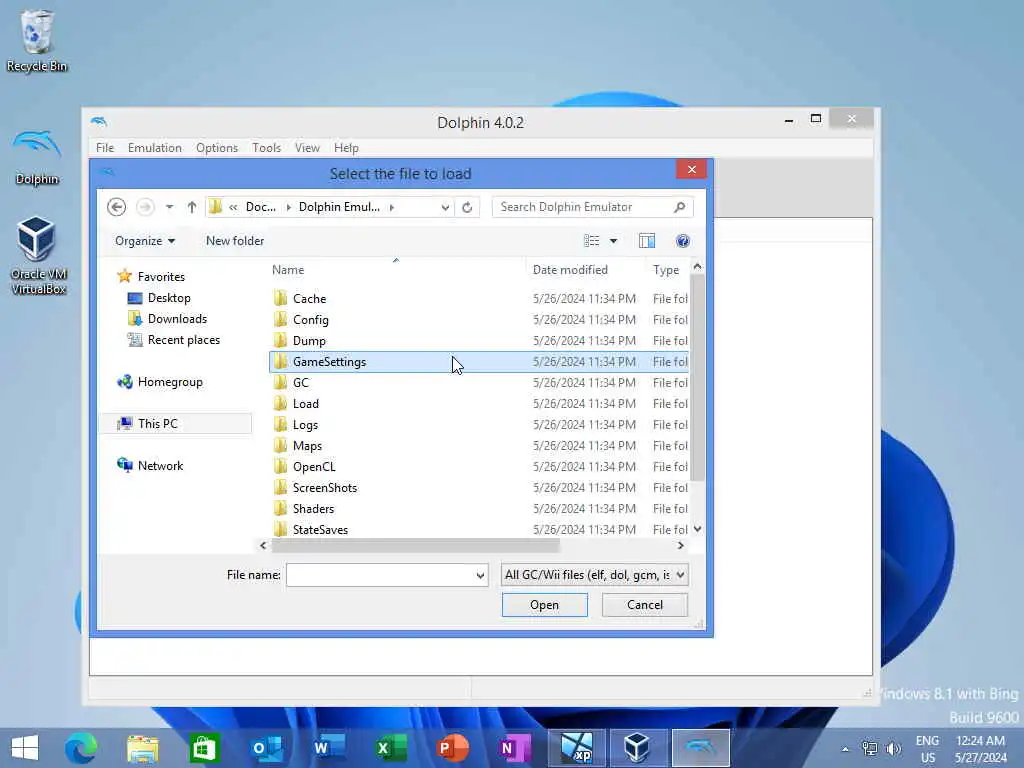Sort by the Date modified column header
This screenshot has width=1024, height=768.
tap(584, 269)
